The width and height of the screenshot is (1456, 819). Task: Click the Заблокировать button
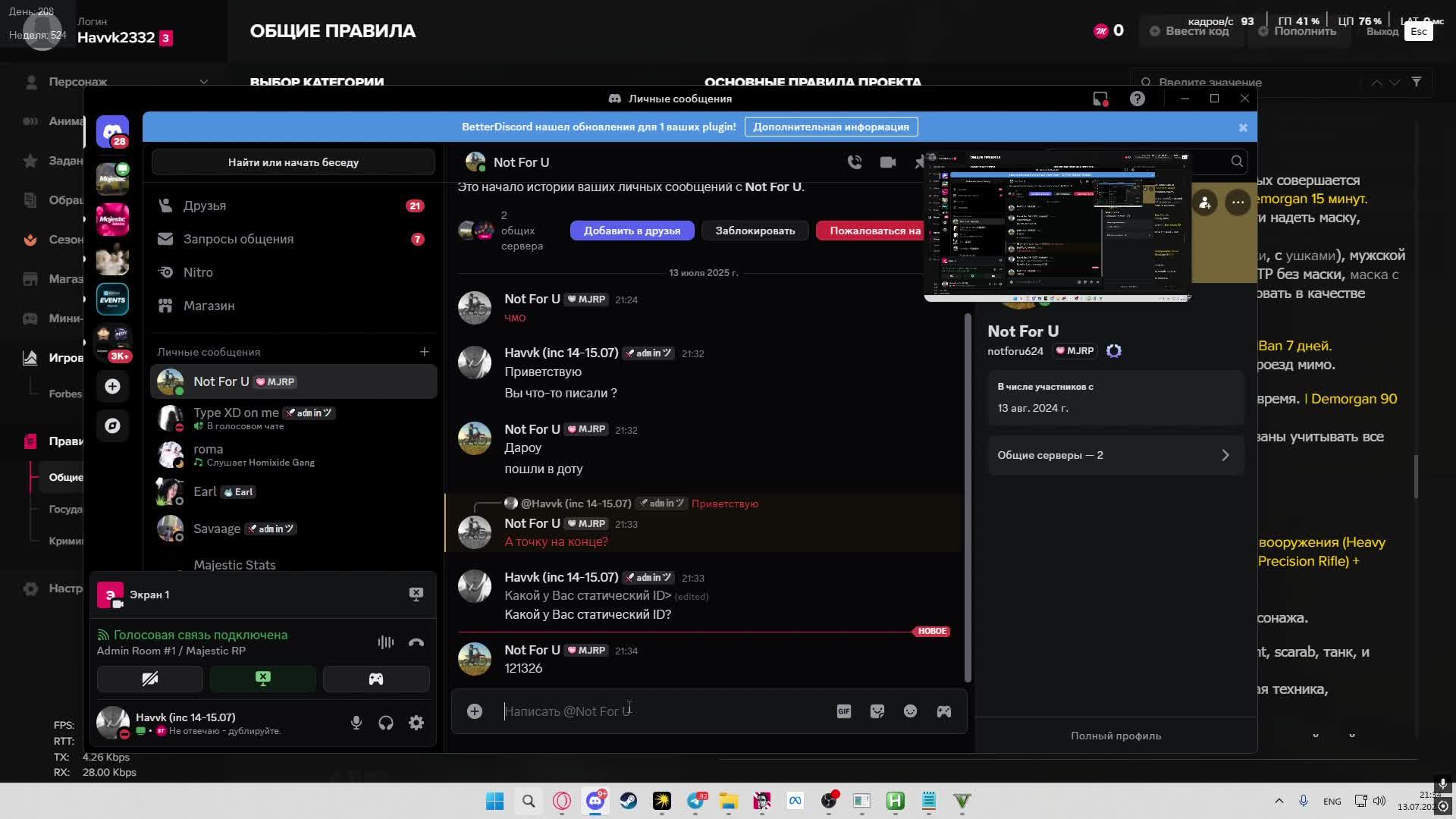755,231
